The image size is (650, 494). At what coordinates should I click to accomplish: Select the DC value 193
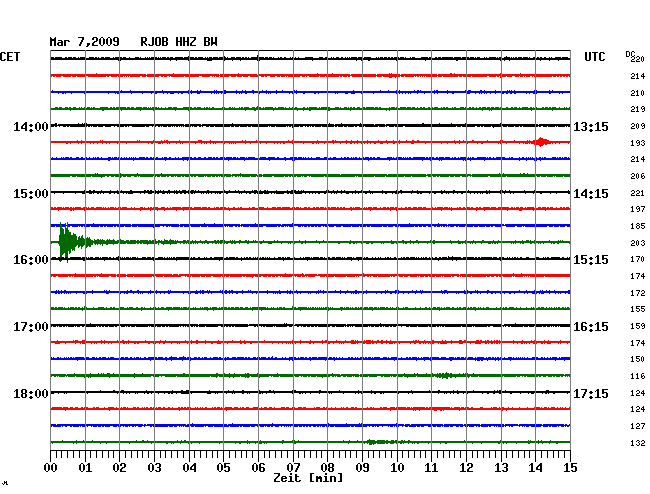(638, 143)
